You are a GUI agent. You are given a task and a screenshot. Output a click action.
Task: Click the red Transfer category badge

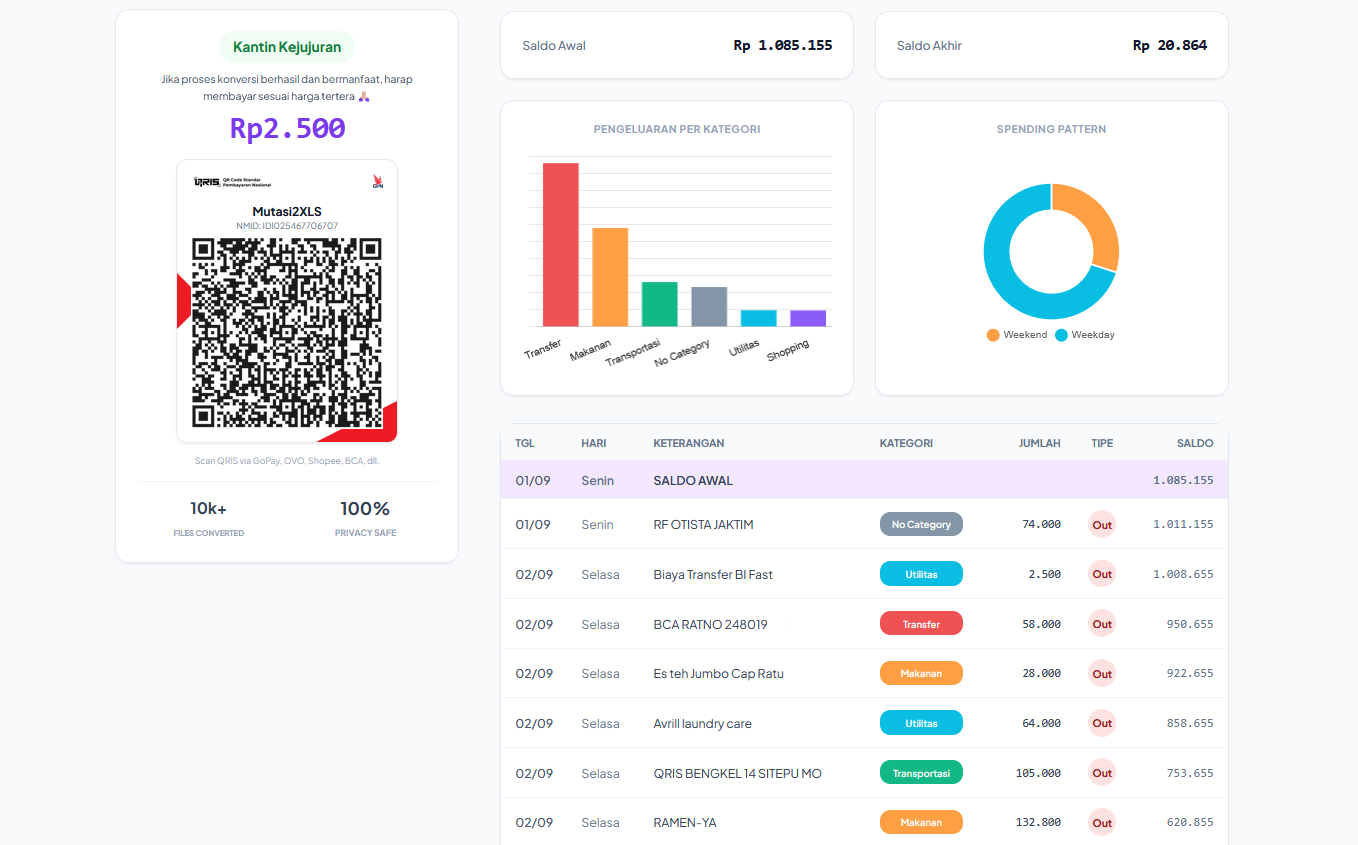pyautogui.click(x=921, y=624)
